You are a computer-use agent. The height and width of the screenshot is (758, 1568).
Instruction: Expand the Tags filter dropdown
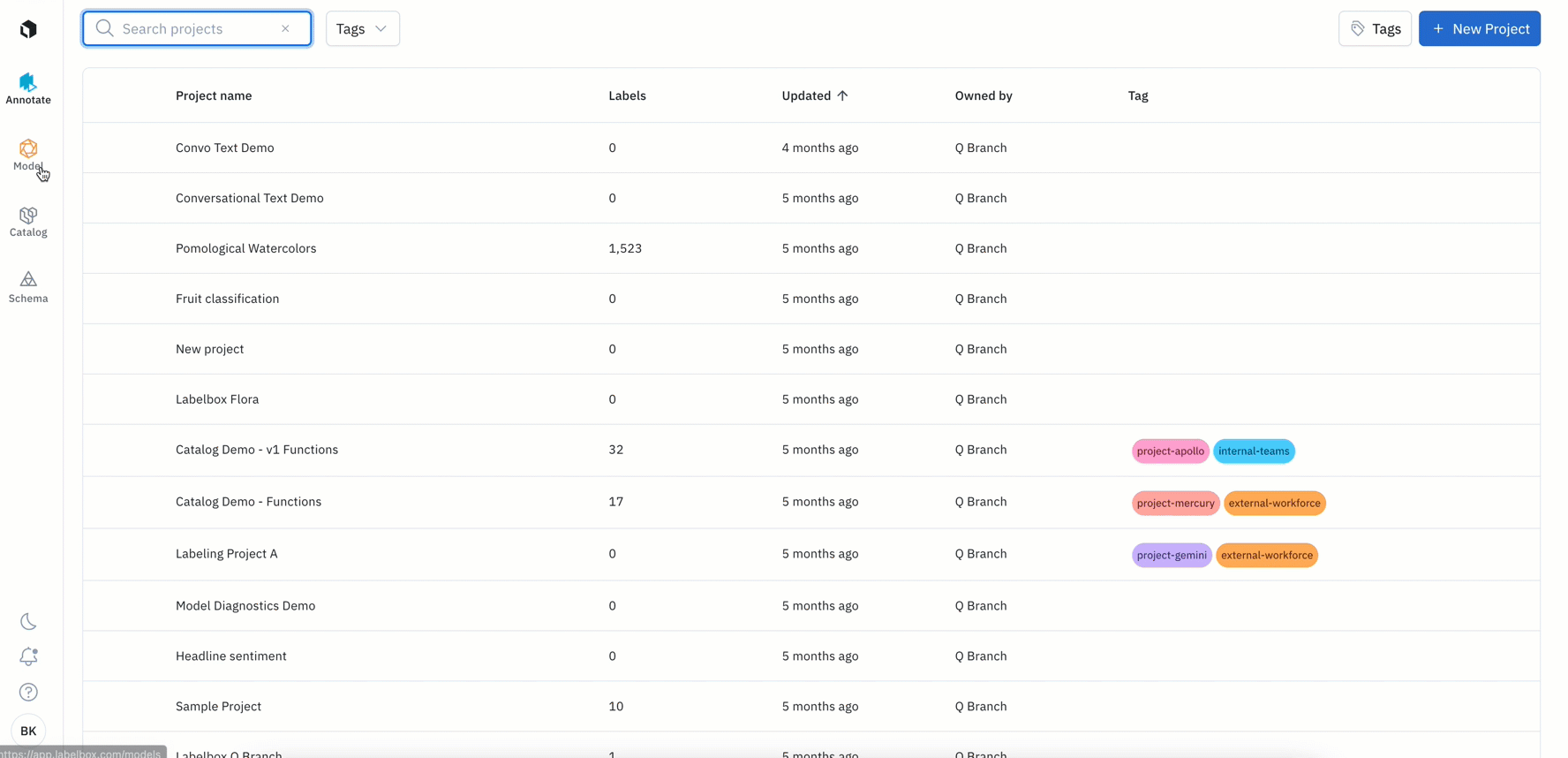[x=362, y=28]
